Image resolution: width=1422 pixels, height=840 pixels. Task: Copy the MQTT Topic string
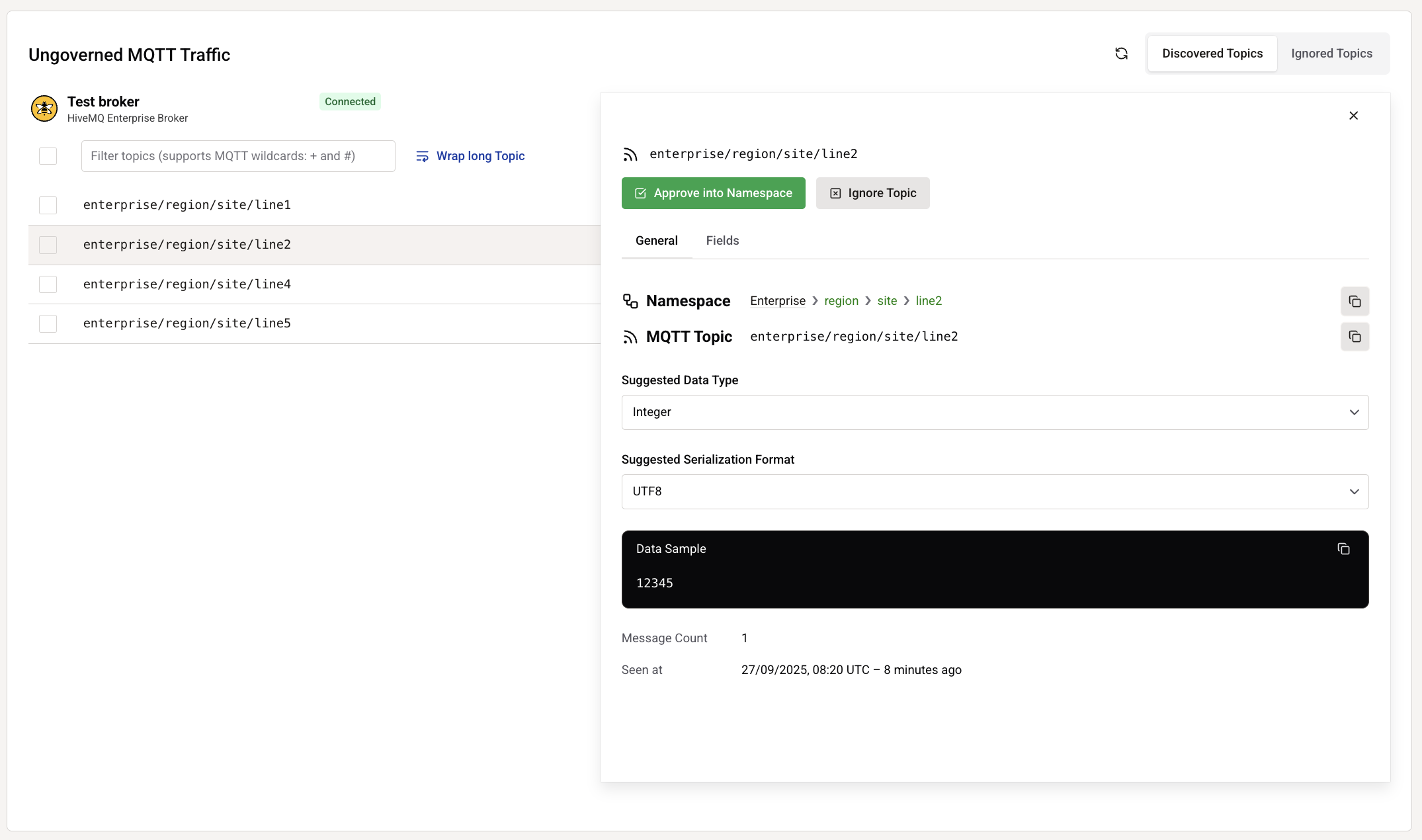[x=1355, y=337]
